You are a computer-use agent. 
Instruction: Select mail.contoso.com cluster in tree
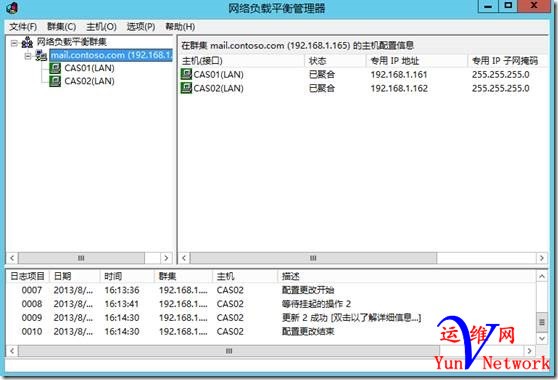click(x=111, y=55)
